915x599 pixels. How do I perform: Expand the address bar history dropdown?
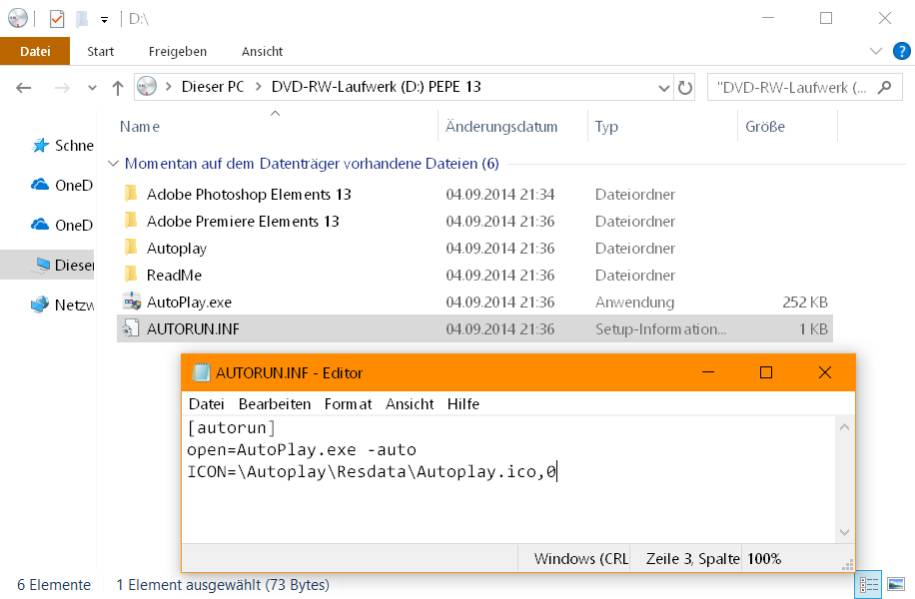[x=664, y=88]
